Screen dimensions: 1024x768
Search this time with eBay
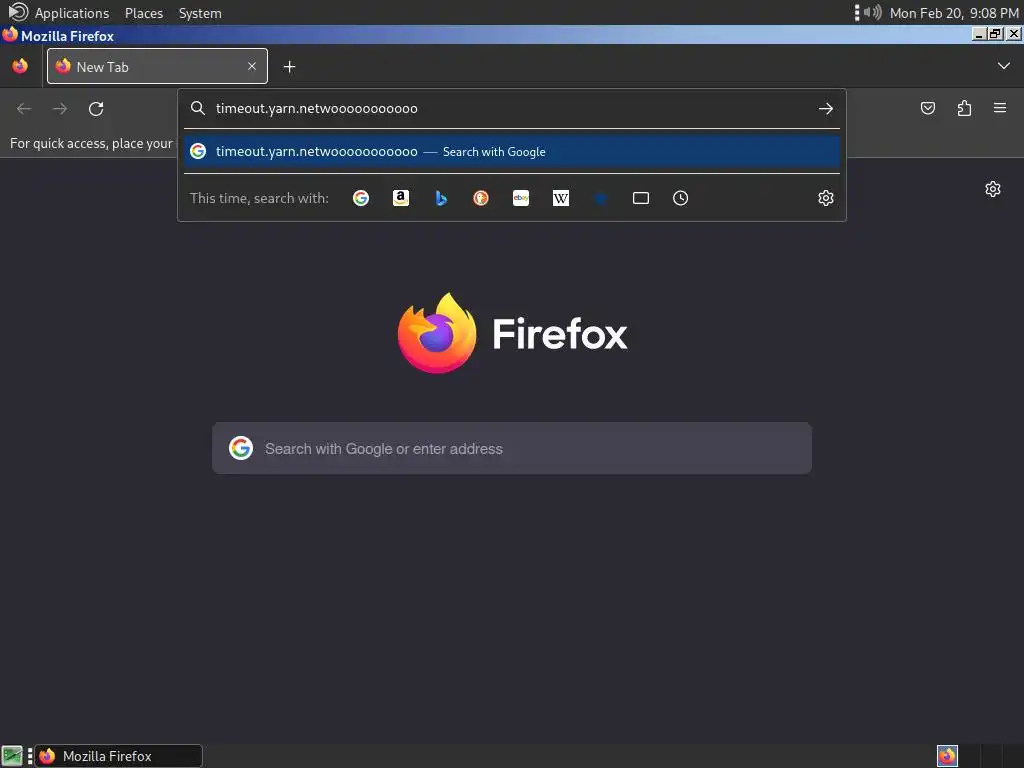[x=521, y=198]
